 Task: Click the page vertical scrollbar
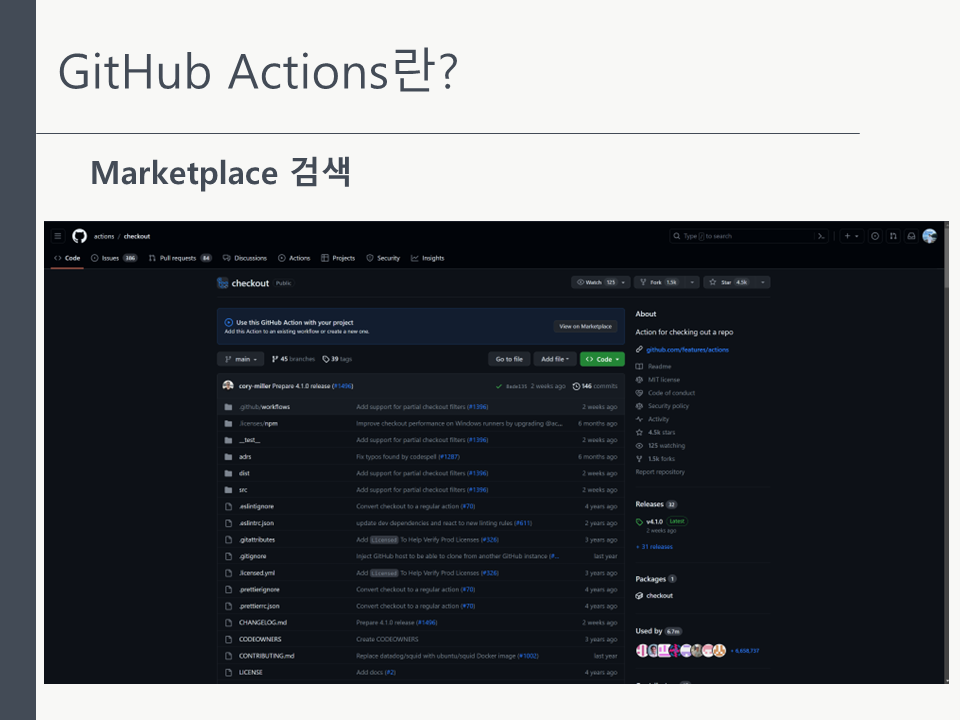coord(945,452)
